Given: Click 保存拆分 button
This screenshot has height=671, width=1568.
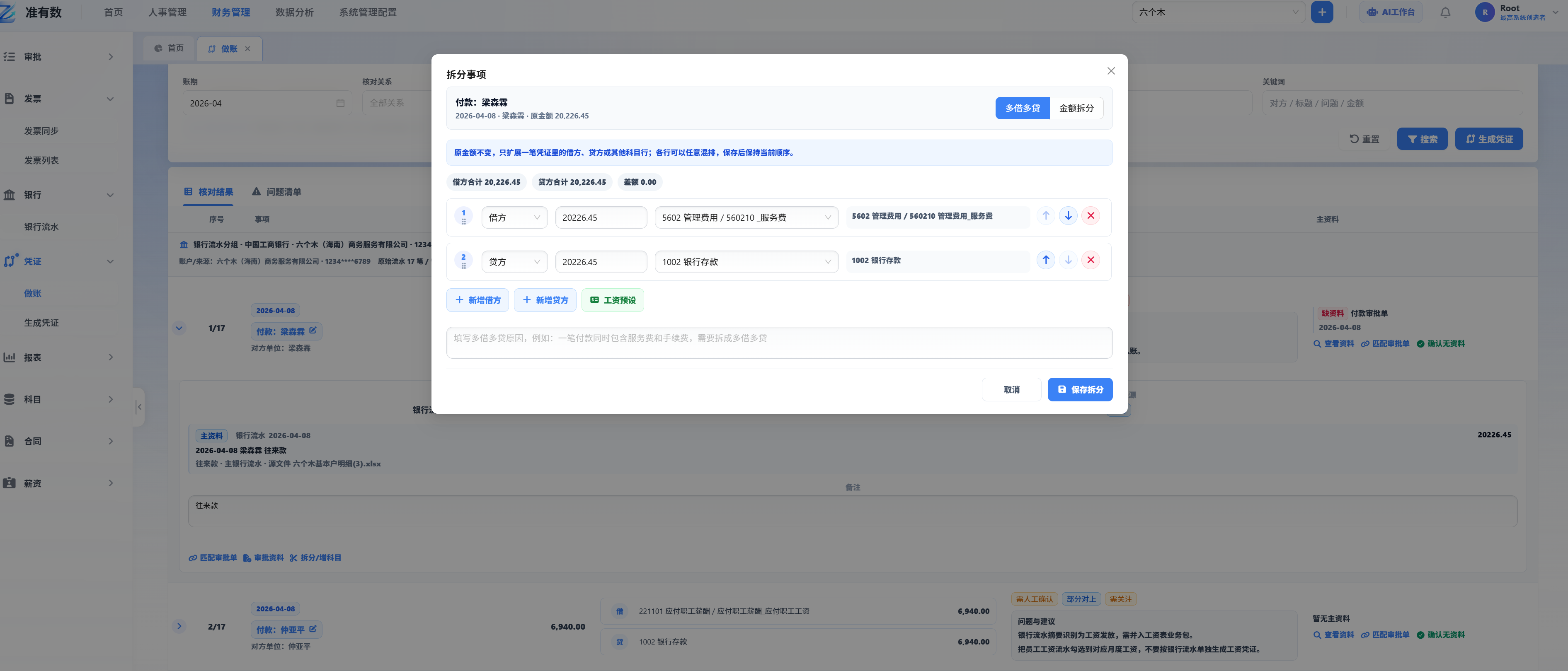Looking at the screenshot, I should (1080, 390).
